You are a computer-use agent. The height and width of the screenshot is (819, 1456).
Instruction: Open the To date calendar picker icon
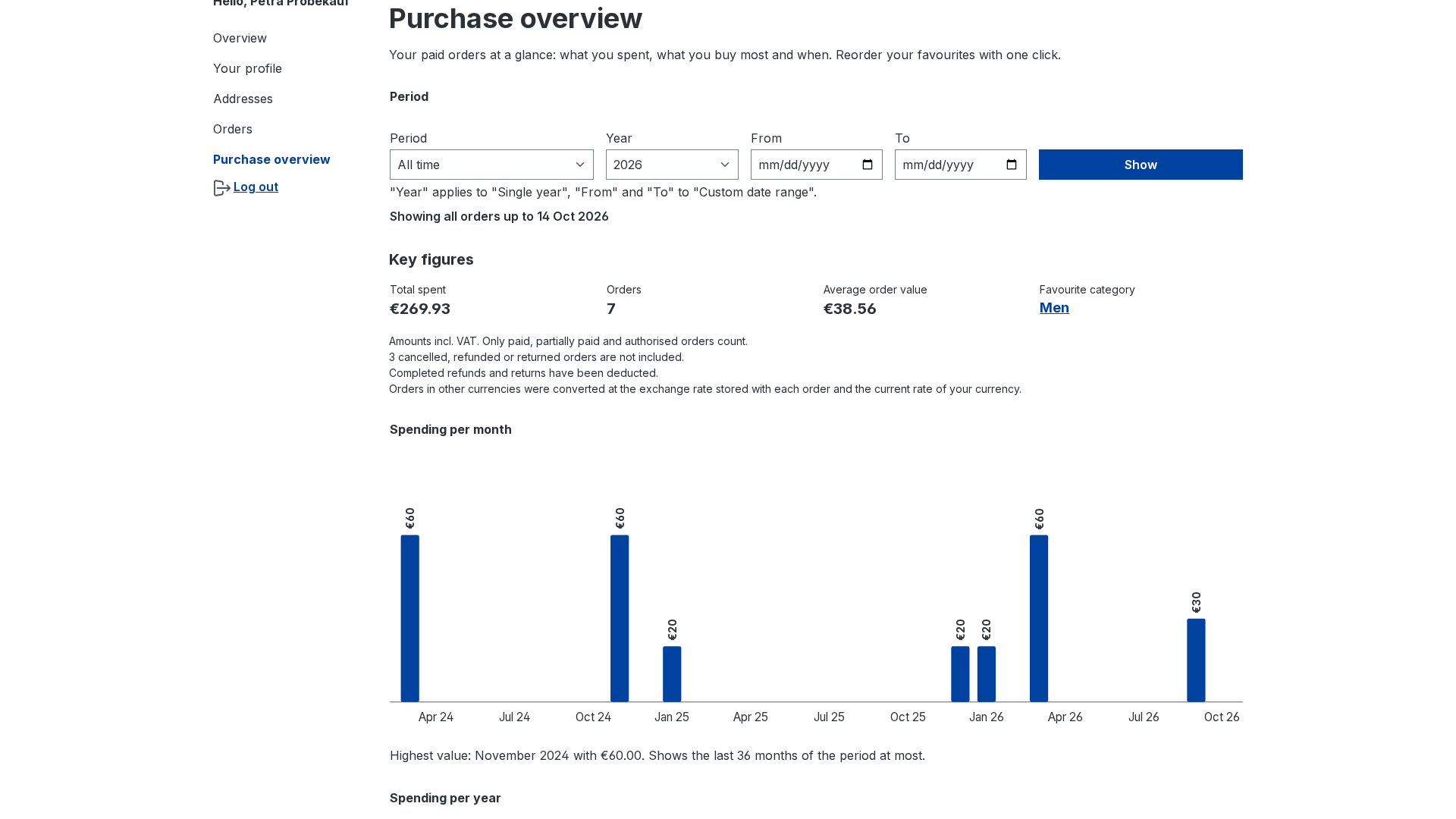(x=1012, y=165)
